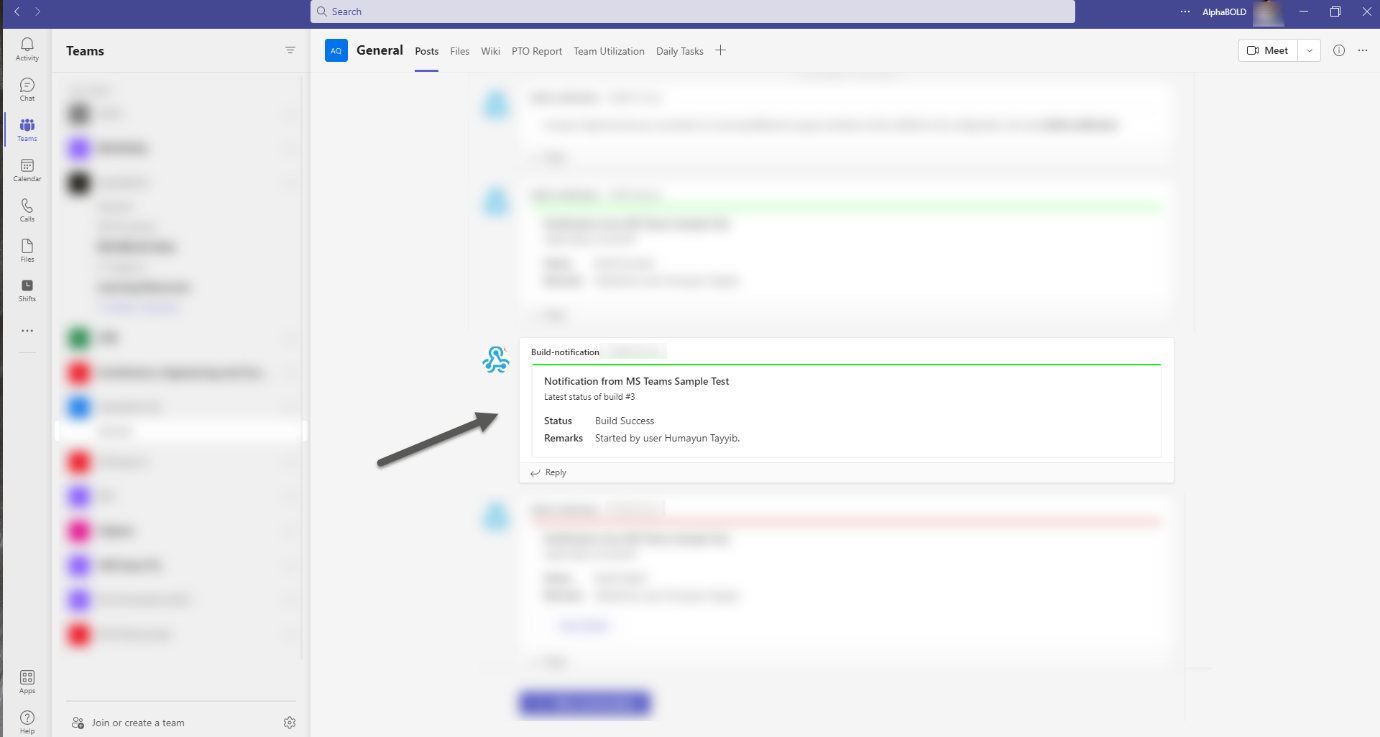Open the Daily Tasks tab

pyautogui.click(x=679, y=51)
